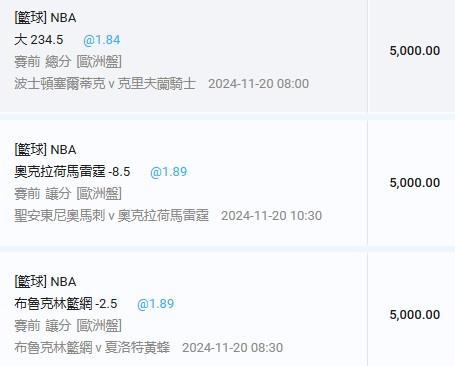Click the 賽前 總分 [歐洲盤] label
Image resolution: width=455 pixels, height=366 pixels.
[68, 62]
